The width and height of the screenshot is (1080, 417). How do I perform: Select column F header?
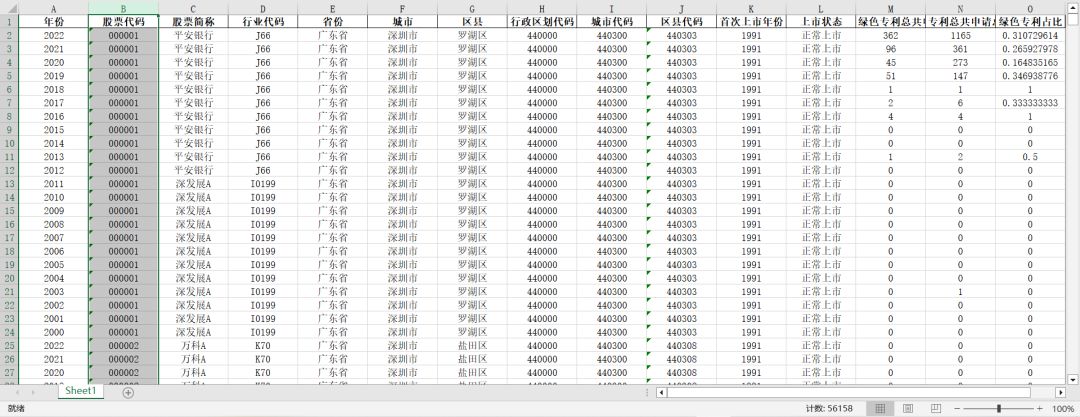[x=402, y=9]
